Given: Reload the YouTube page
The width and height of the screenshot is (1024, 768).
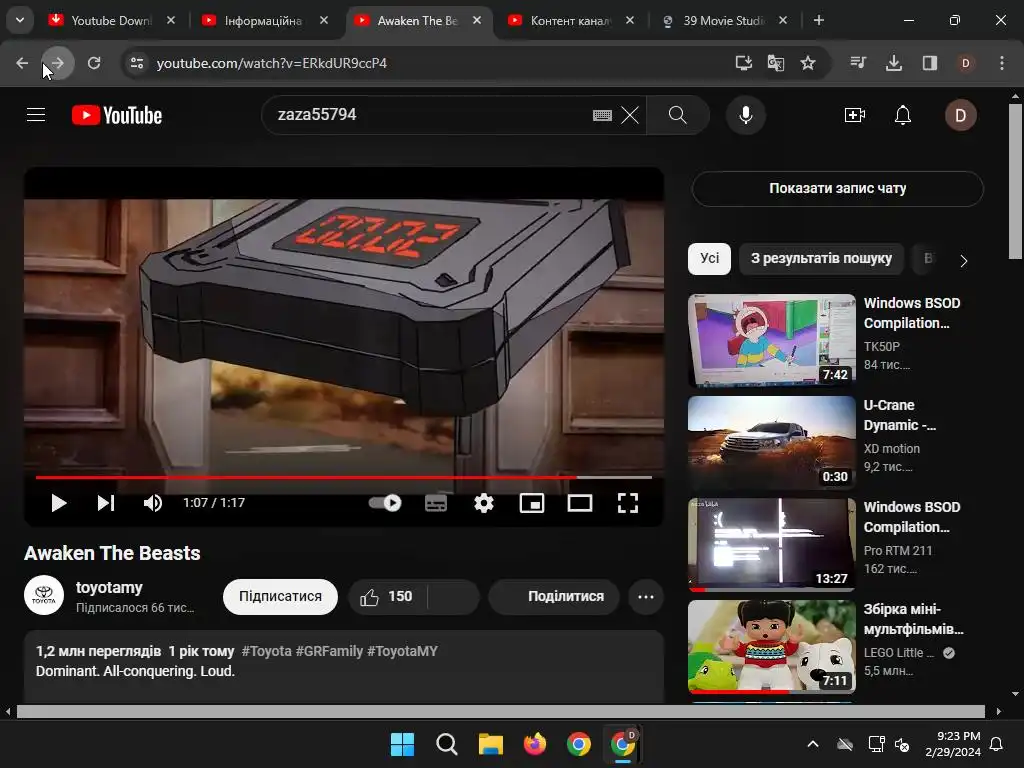Looking at the screenshot, I should [x=94, y=63].
